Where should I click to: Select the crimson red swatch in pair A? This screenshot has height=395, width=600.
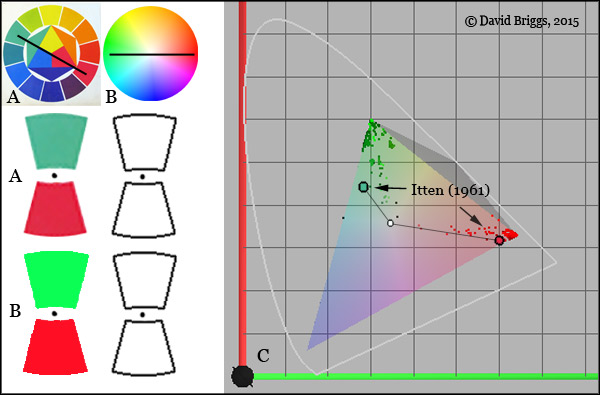pyautogui.click(x=55, y=208)
